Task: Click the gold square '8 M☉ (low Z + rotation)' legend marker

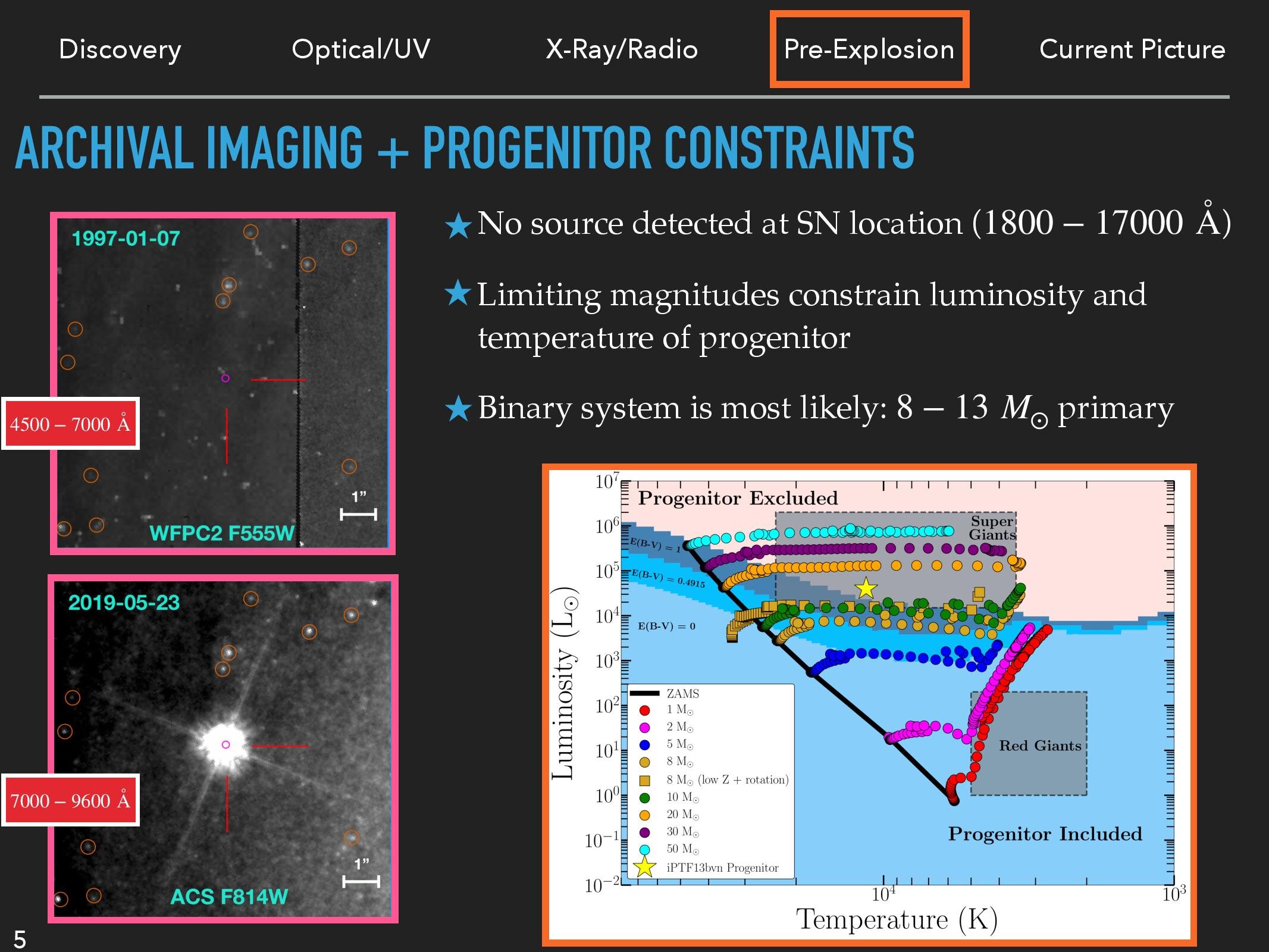Action: 644,780
